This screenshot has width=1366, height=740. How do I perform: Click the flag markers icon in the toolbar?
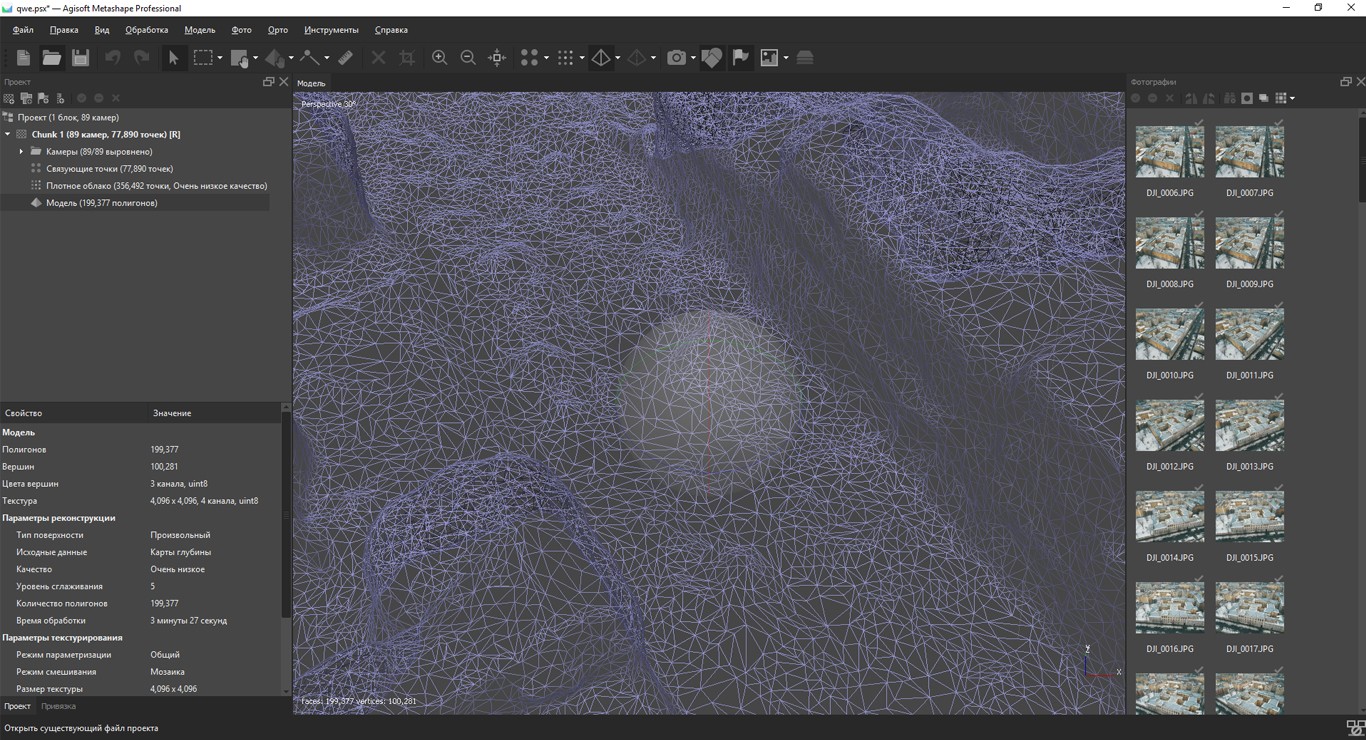(740, 58)
